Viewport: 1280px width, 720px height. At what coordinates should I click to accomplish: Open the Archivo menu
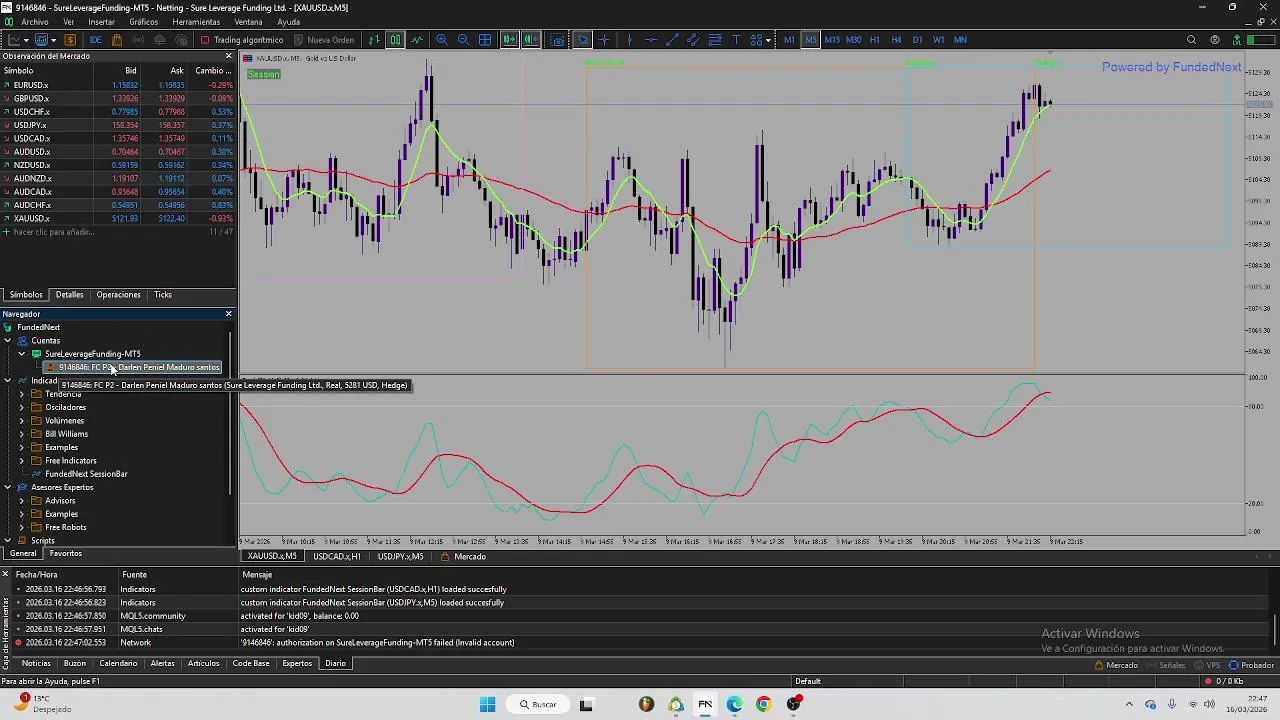[34, 22]
